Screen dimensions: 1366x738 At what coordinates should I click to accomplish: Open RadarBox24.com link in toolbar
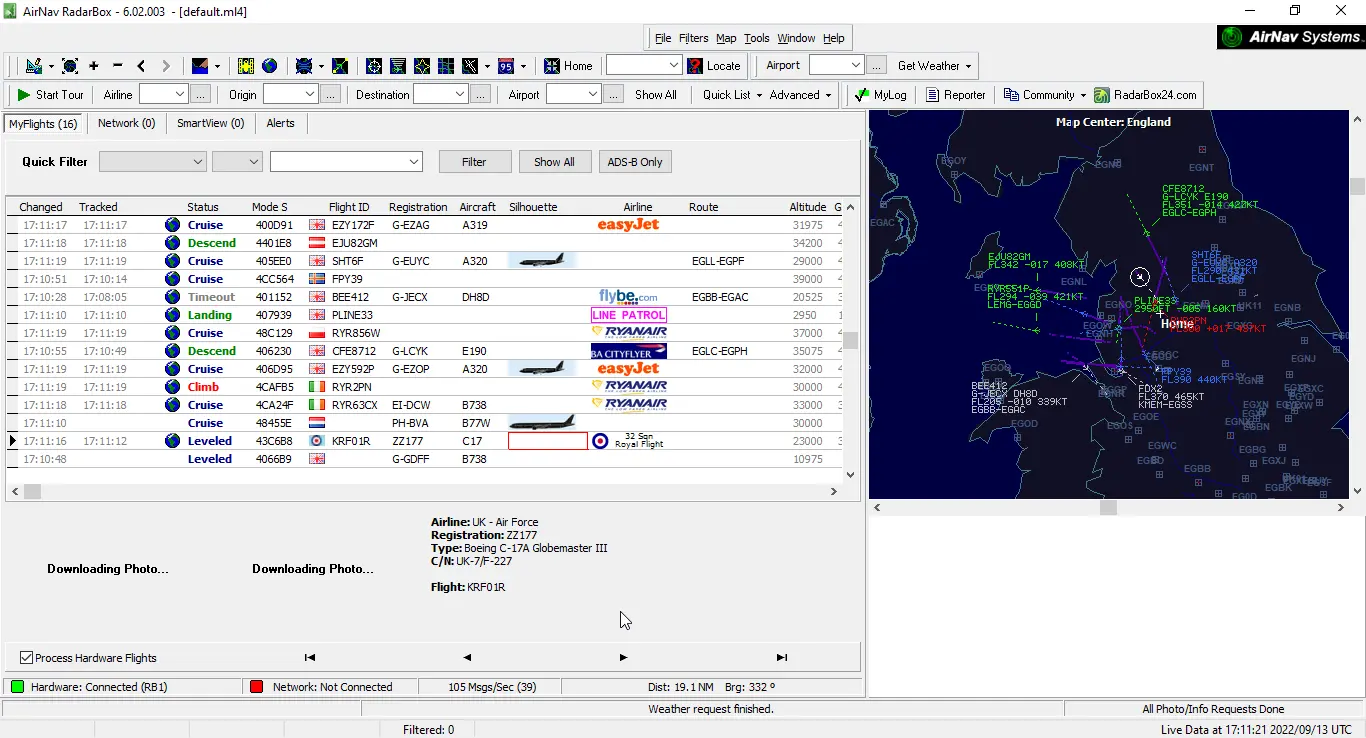pos(1145,95)
